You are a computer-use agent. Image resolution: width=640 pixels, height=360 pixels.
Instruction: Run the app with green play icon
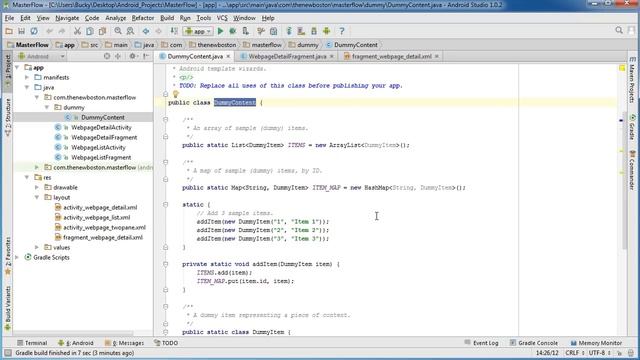[220, 31]
